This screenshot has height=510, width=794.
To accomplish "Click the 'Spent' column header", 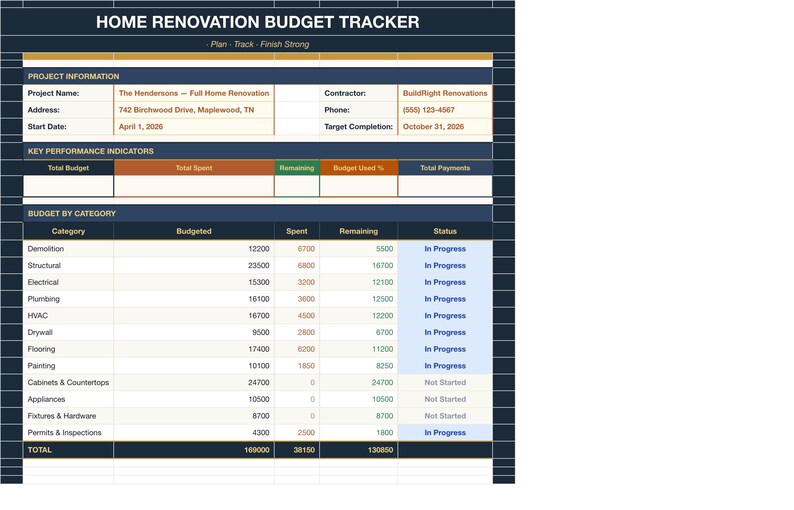I will tap(297, 231).
